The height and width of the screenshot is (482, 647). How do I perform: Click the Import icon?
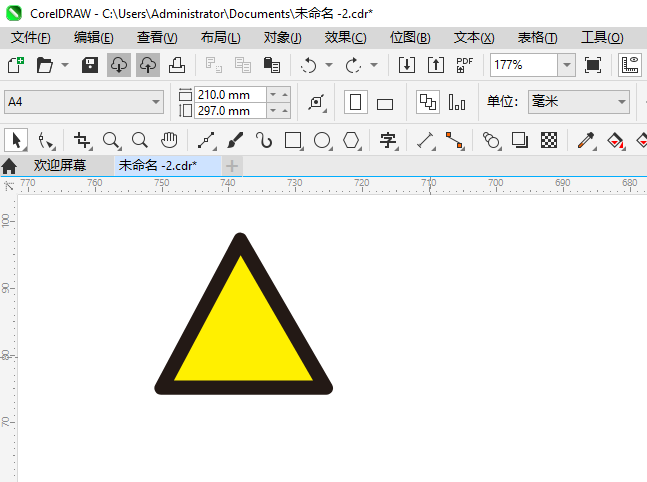coord(407,65)
